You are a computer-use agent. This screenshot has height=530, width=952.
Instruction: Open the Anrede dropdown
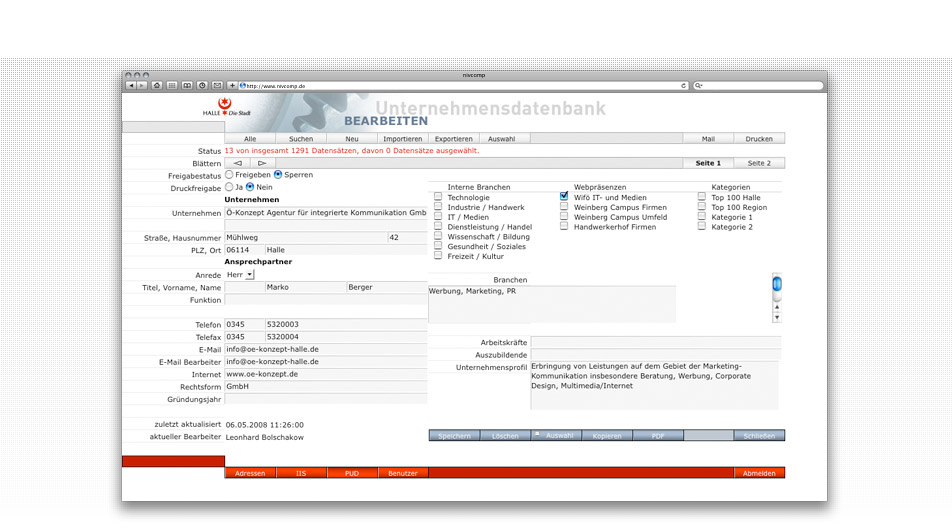(x=250, y=275)
